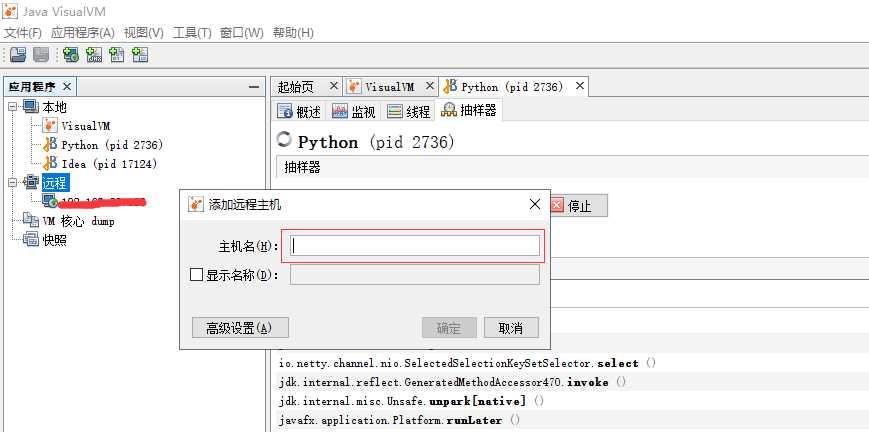Click the network icon beside 远程
869x432 pixels.
(30, 182)
